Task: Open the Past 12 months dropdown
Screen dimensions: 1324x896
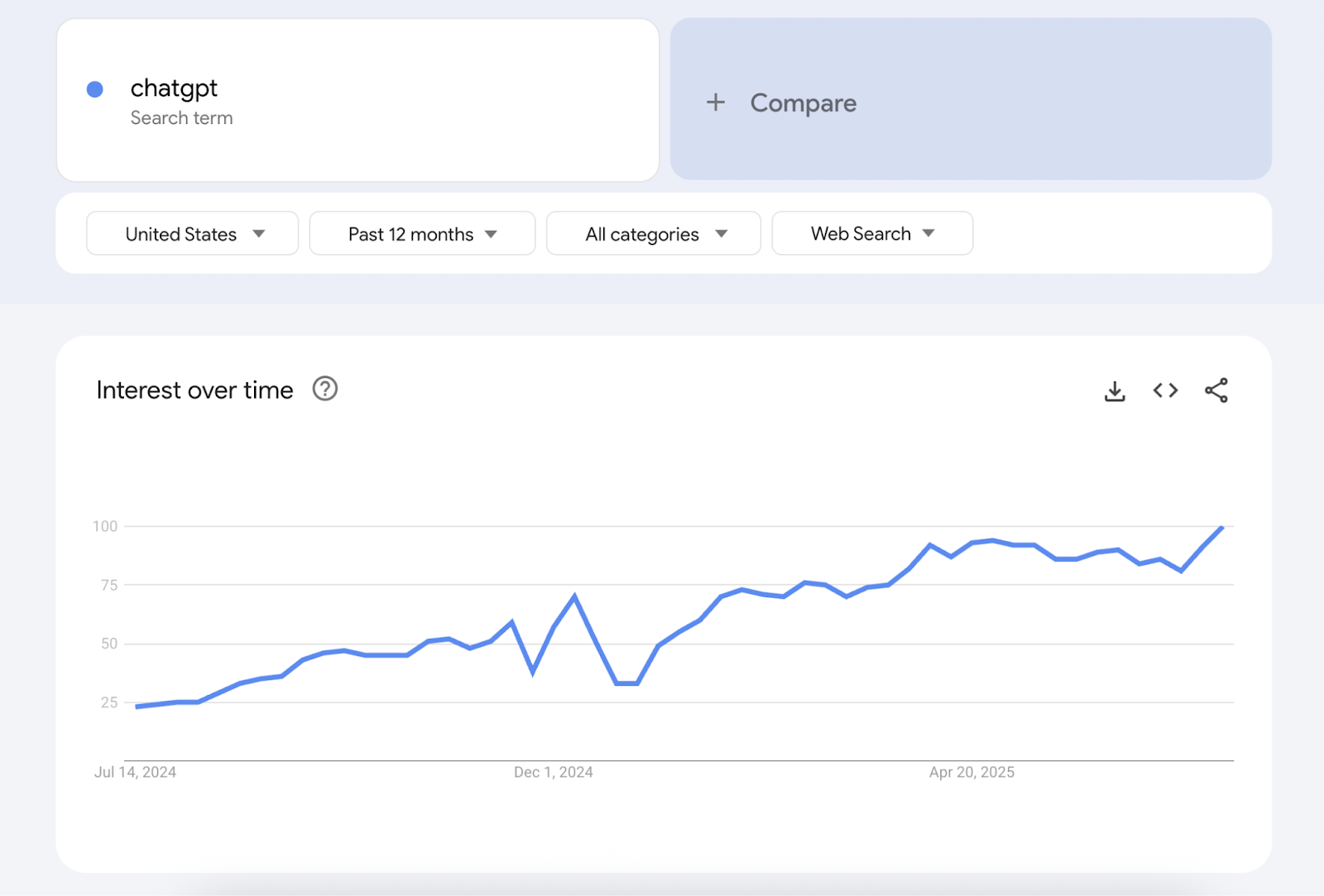Action: 422,233
